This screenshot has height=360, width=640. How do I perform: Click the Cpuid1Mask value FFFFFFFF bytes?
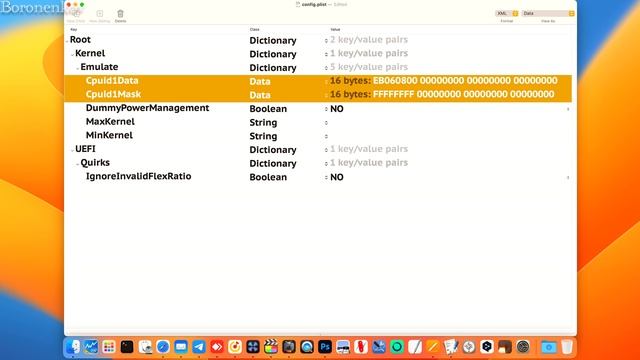463,94
